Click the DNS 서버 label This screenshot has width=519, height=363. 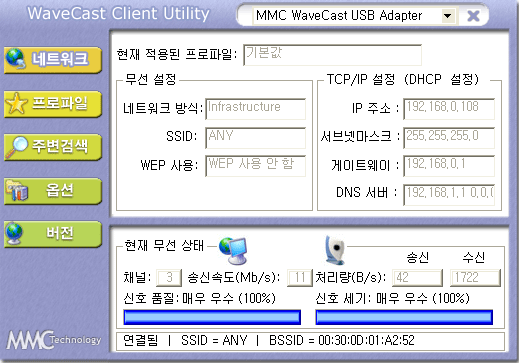(367, 193)
